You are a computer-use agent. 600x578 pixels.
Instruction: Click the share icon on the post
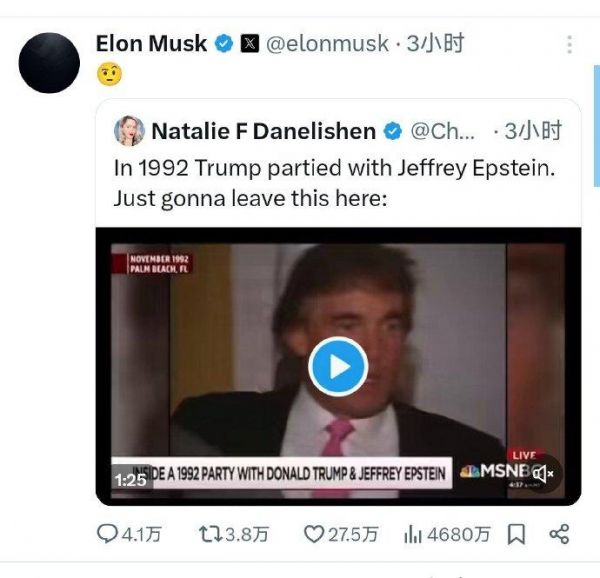click(x=560, y=534)
